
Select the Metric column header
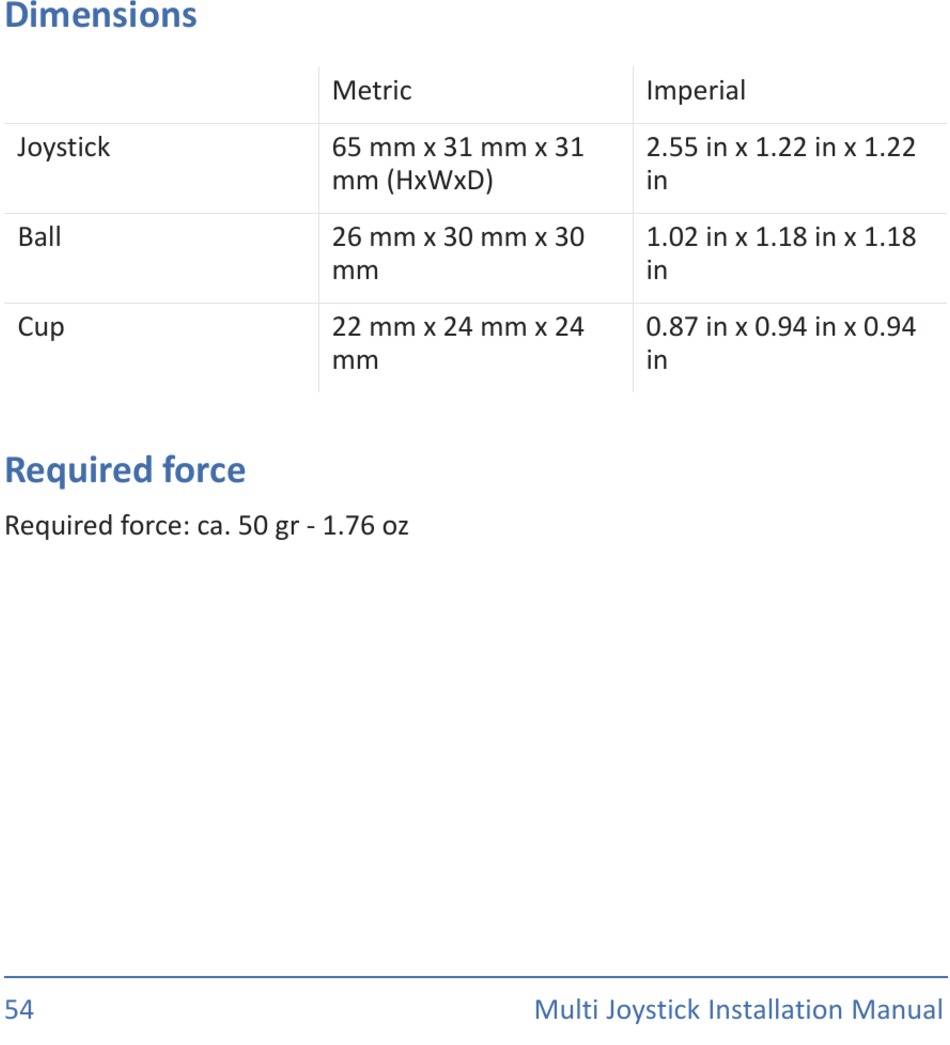tap(371, 91)
